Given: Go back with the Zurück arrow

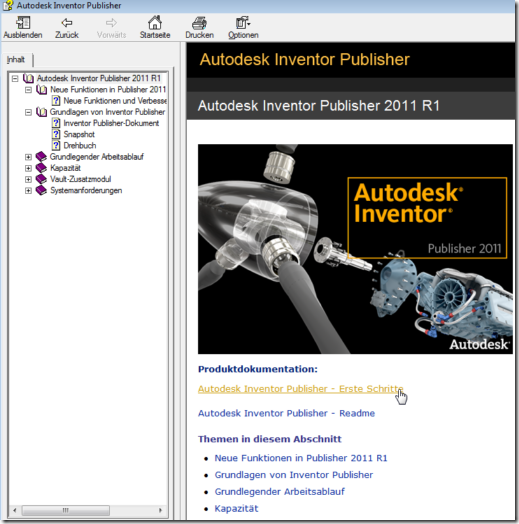Looking at the screenshot, I should click(x=67, y=28).
